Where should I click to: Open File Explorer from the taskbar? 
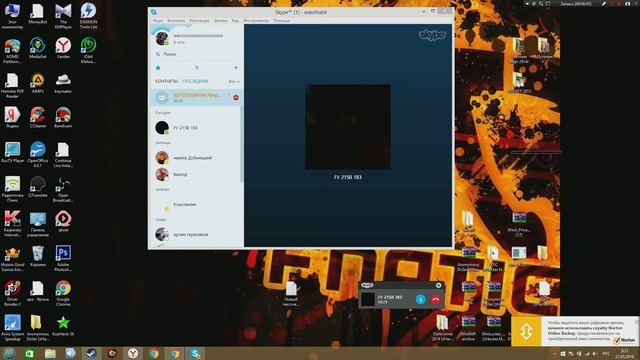[x=50, y=353]
